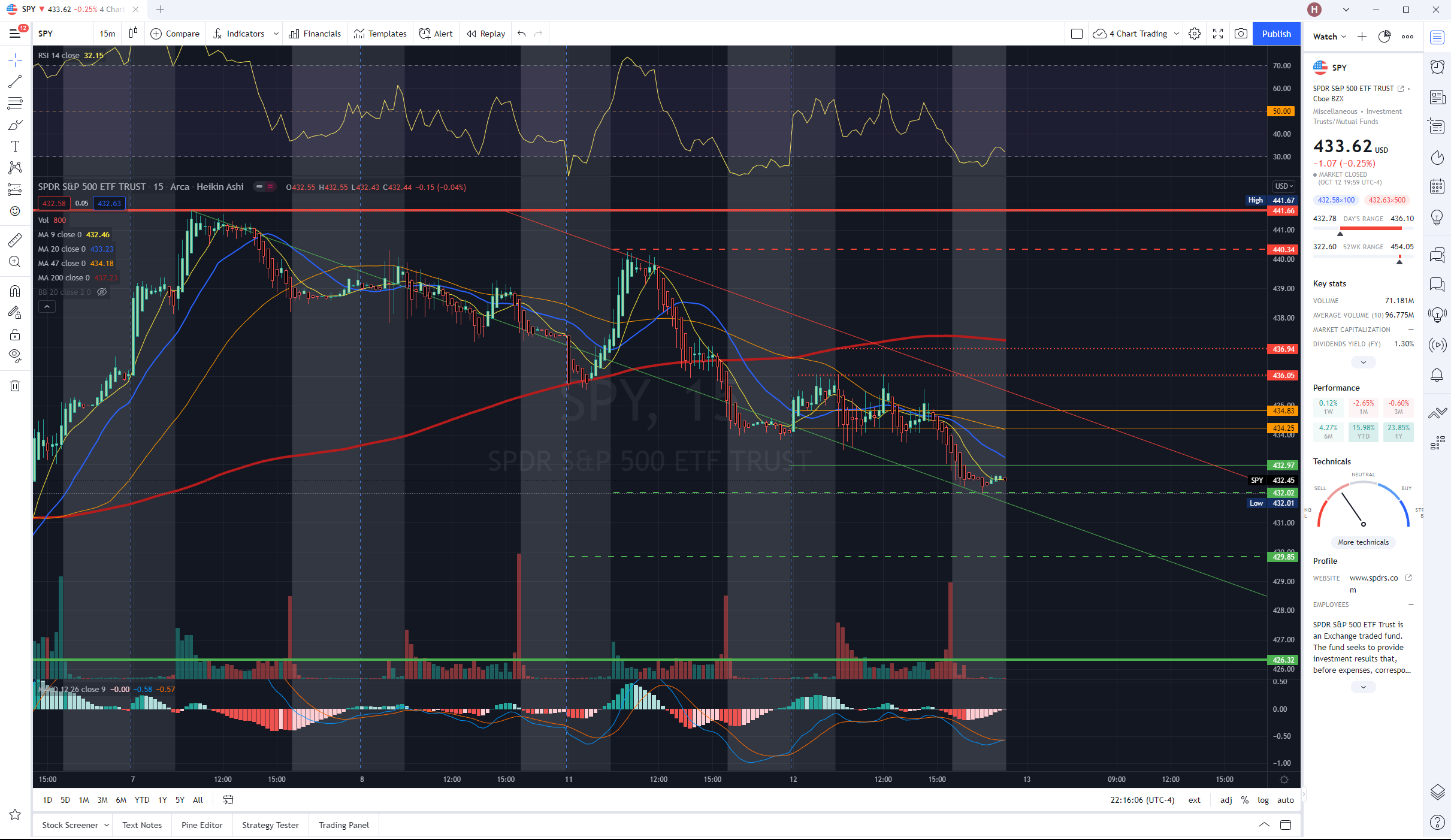Screen dimensions: 1451x840
Task: Open www.spdrs.com website link
Action: coord(1374,584)
